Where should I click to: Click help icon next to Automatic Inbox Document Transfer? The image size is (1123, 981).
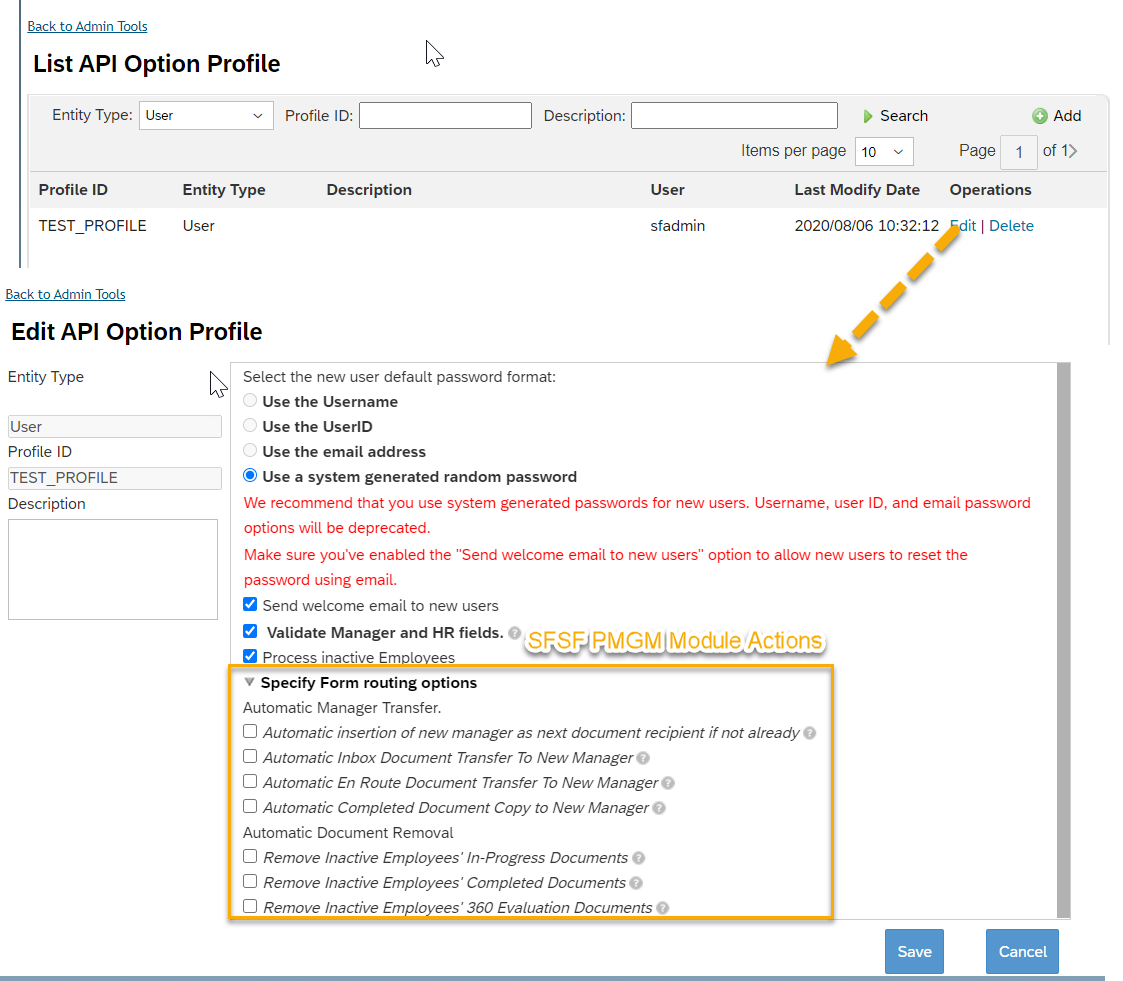643,758
